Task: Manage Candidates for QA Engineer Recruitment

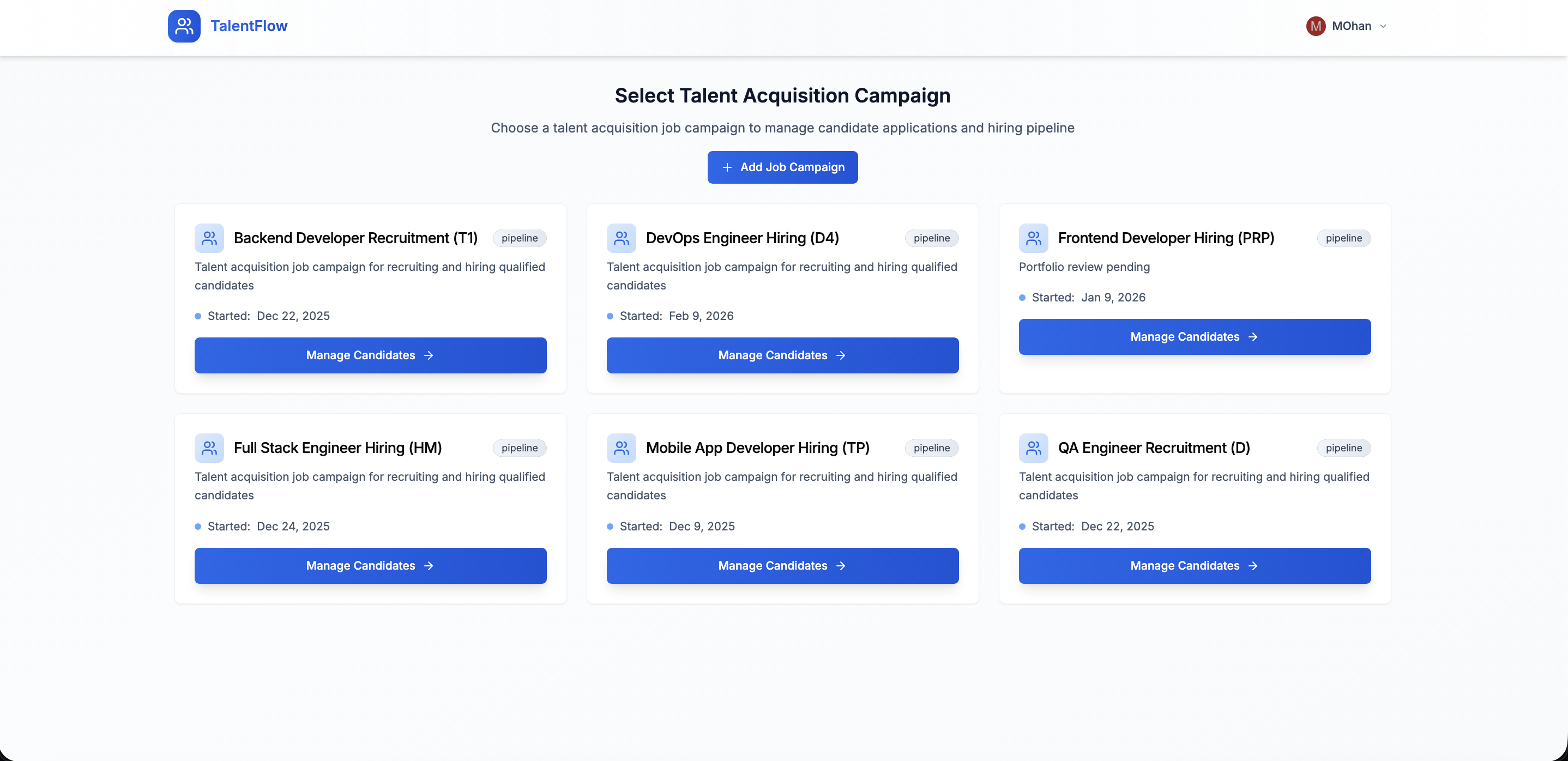Action: point(1194,566)
